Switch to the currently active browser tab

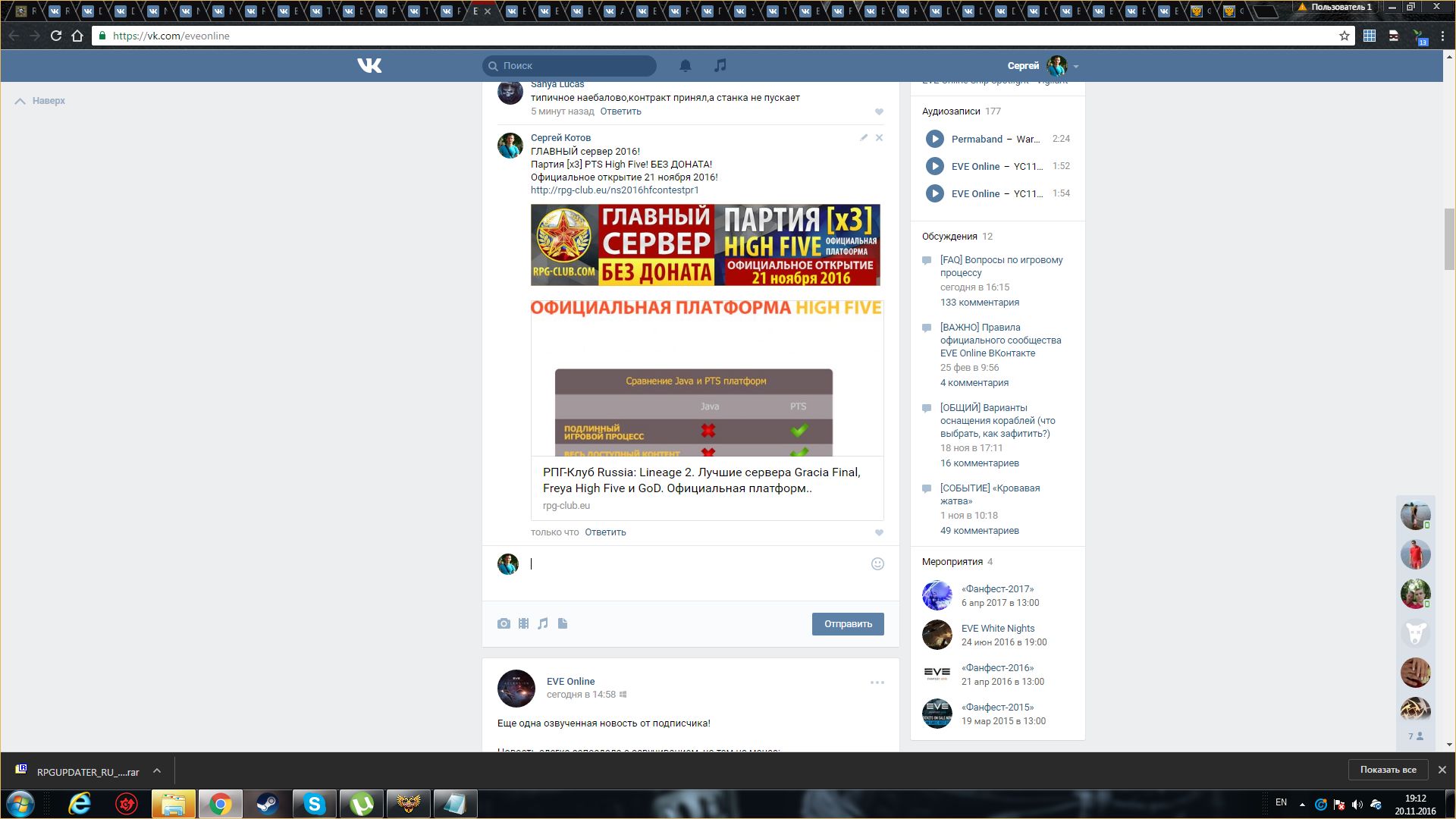click(476, 11)
